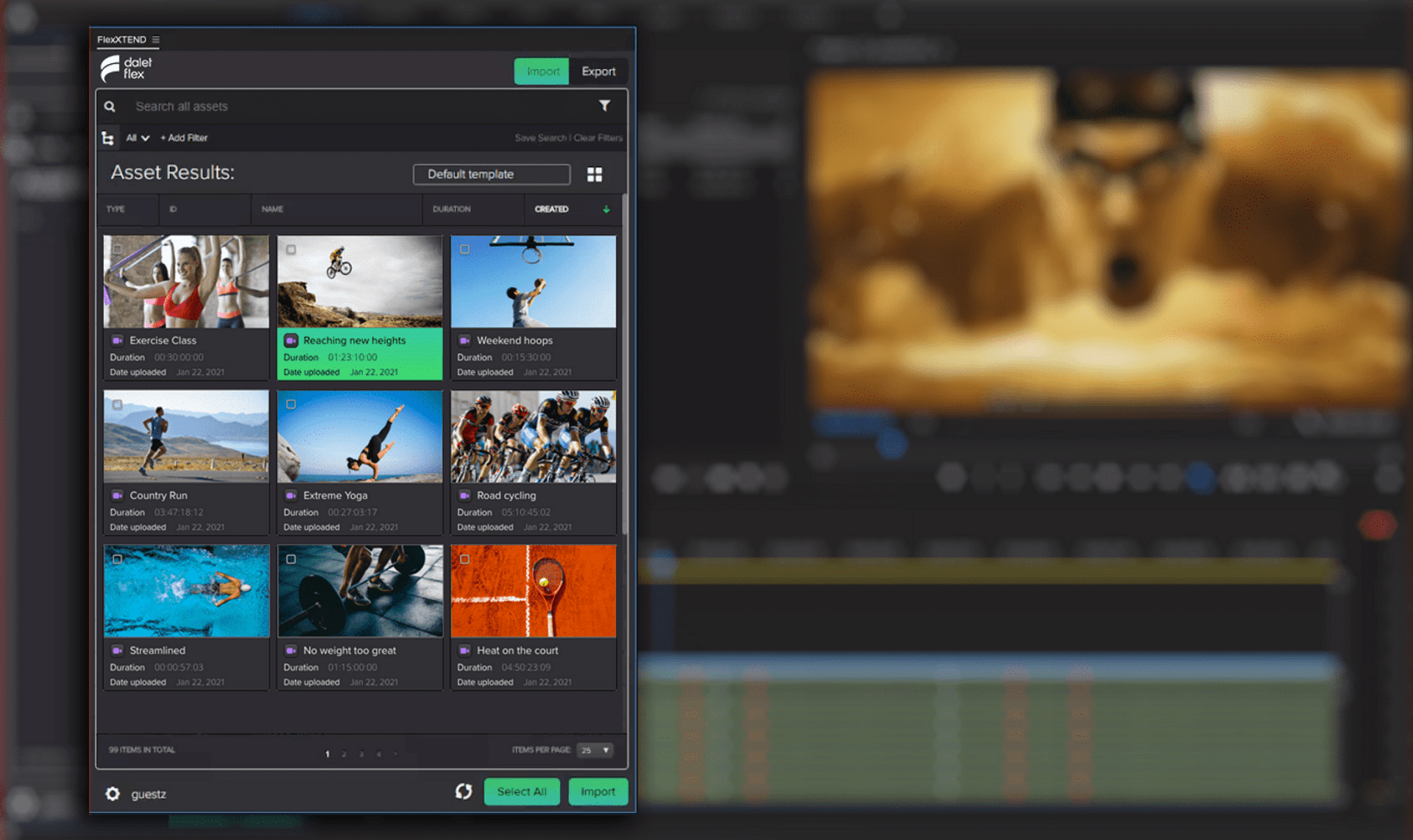
Task: Click the Add Filter link
Action: pyautogui.click(x=184, y=138)
